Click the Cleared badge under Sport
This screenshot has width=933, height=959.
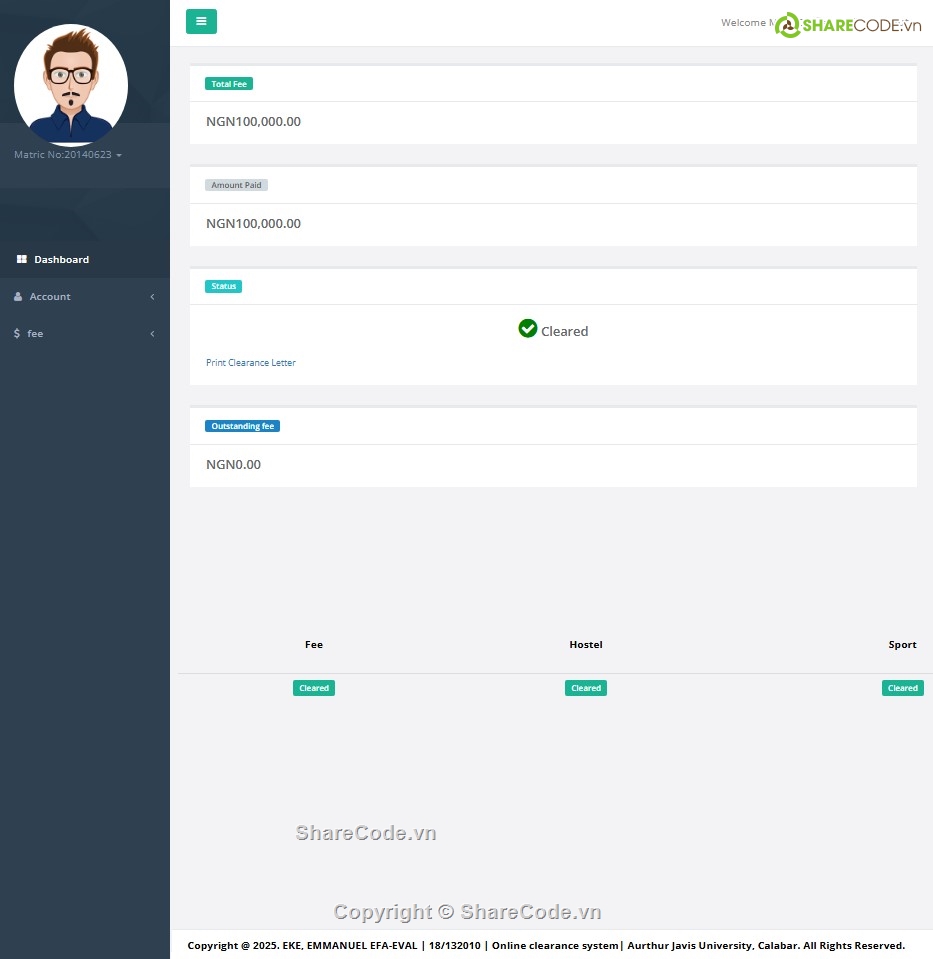(903, 688)
